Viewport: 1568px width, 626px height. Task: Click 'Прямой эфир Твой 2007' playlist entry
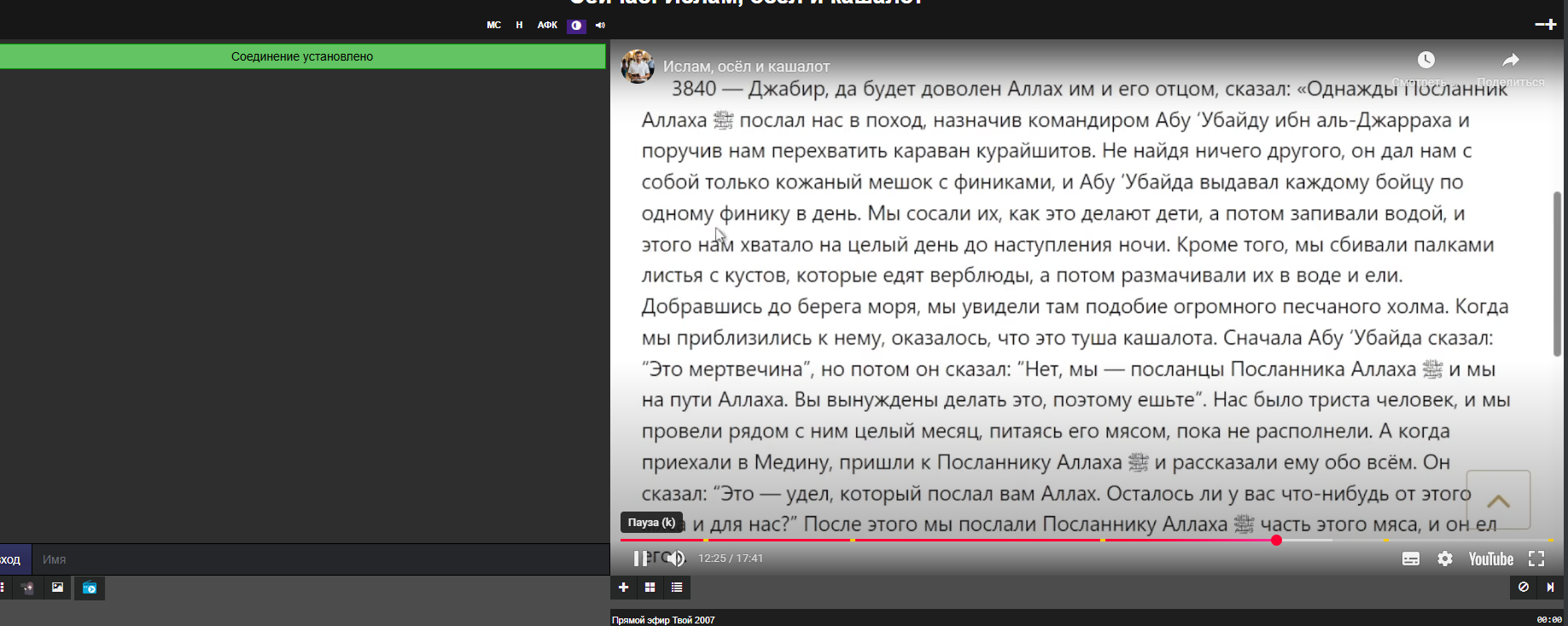pos(663,620)
